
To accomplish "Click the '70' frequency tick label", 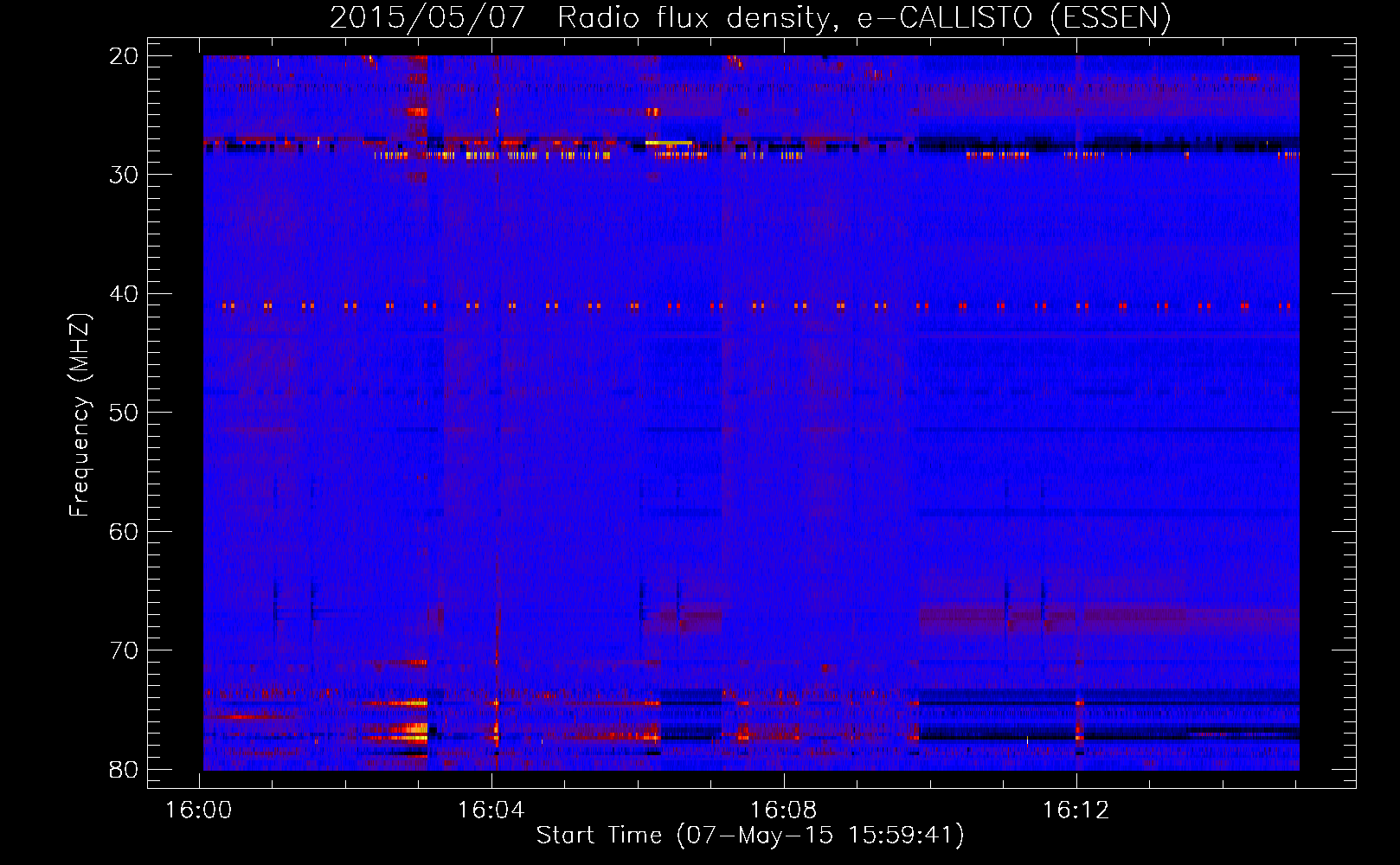I will pyautogui.click(x=125, y=650).
